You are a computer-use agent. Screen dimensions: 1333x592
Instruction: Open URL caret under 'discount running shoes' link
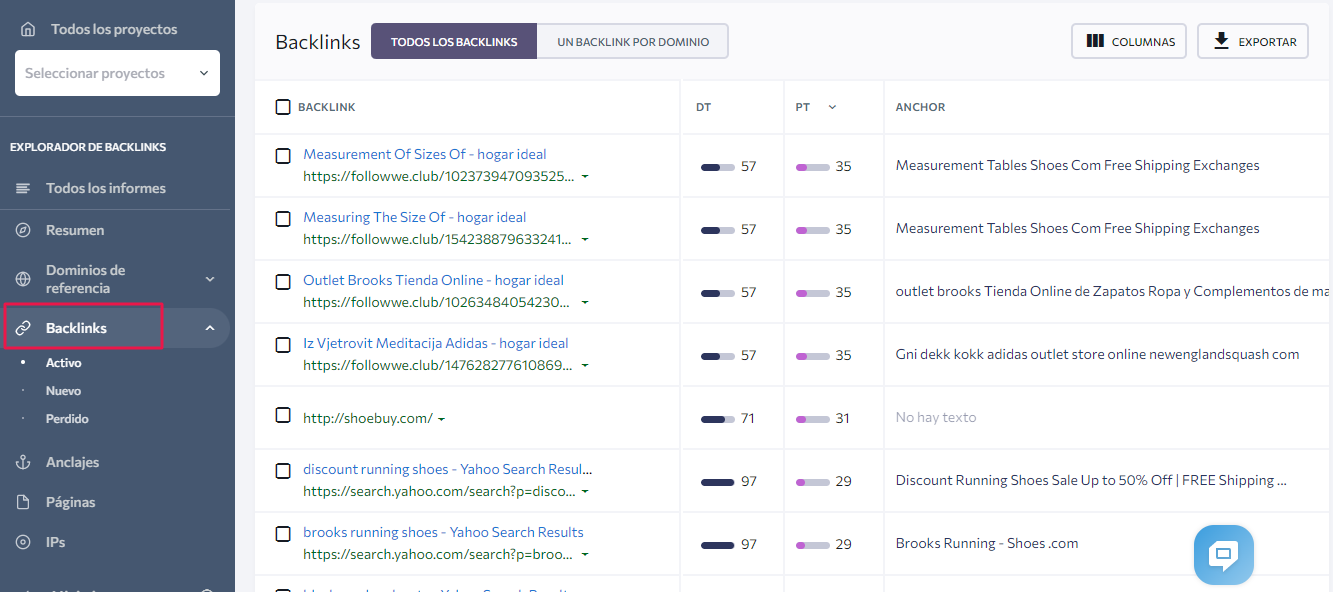tap(585, 492)
